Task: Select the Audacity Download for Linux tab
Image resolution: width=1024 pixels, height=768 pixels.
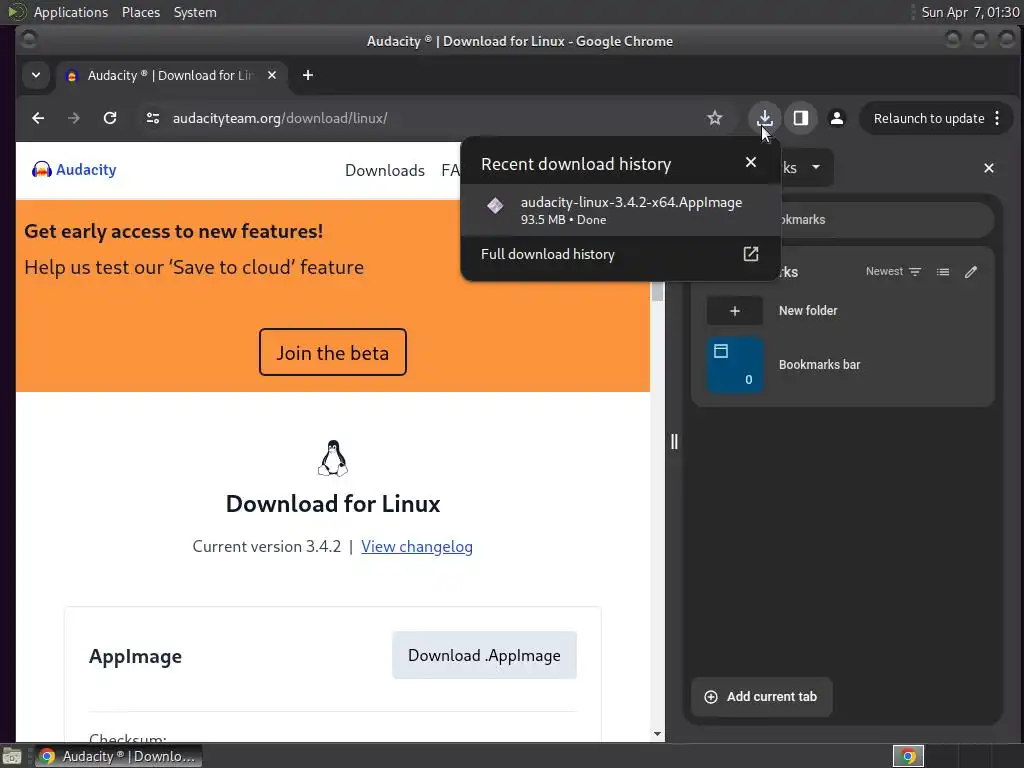Action: point(171,75)
